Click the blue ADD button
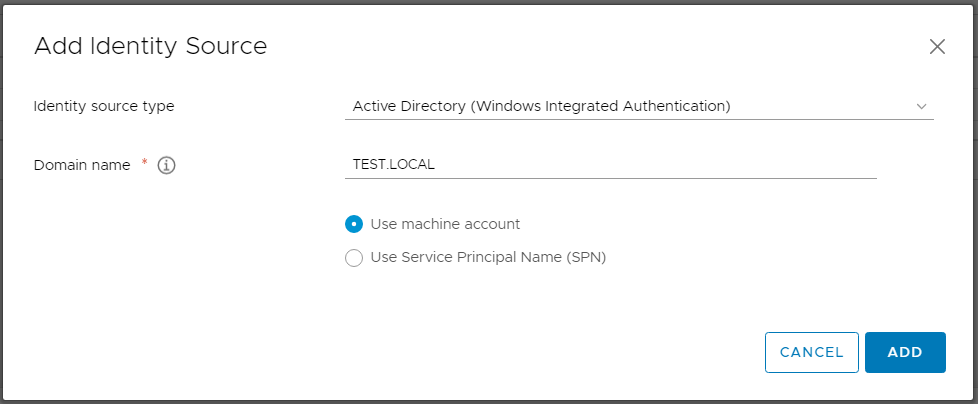This screenshot has width=978, height=404. click(905, 352)
